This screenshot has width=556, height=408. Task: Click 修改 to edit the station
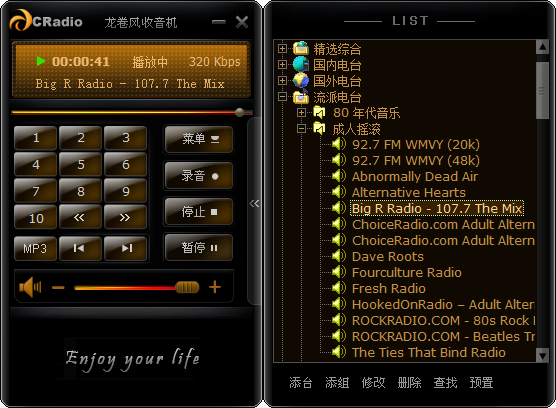pos(373,382)
